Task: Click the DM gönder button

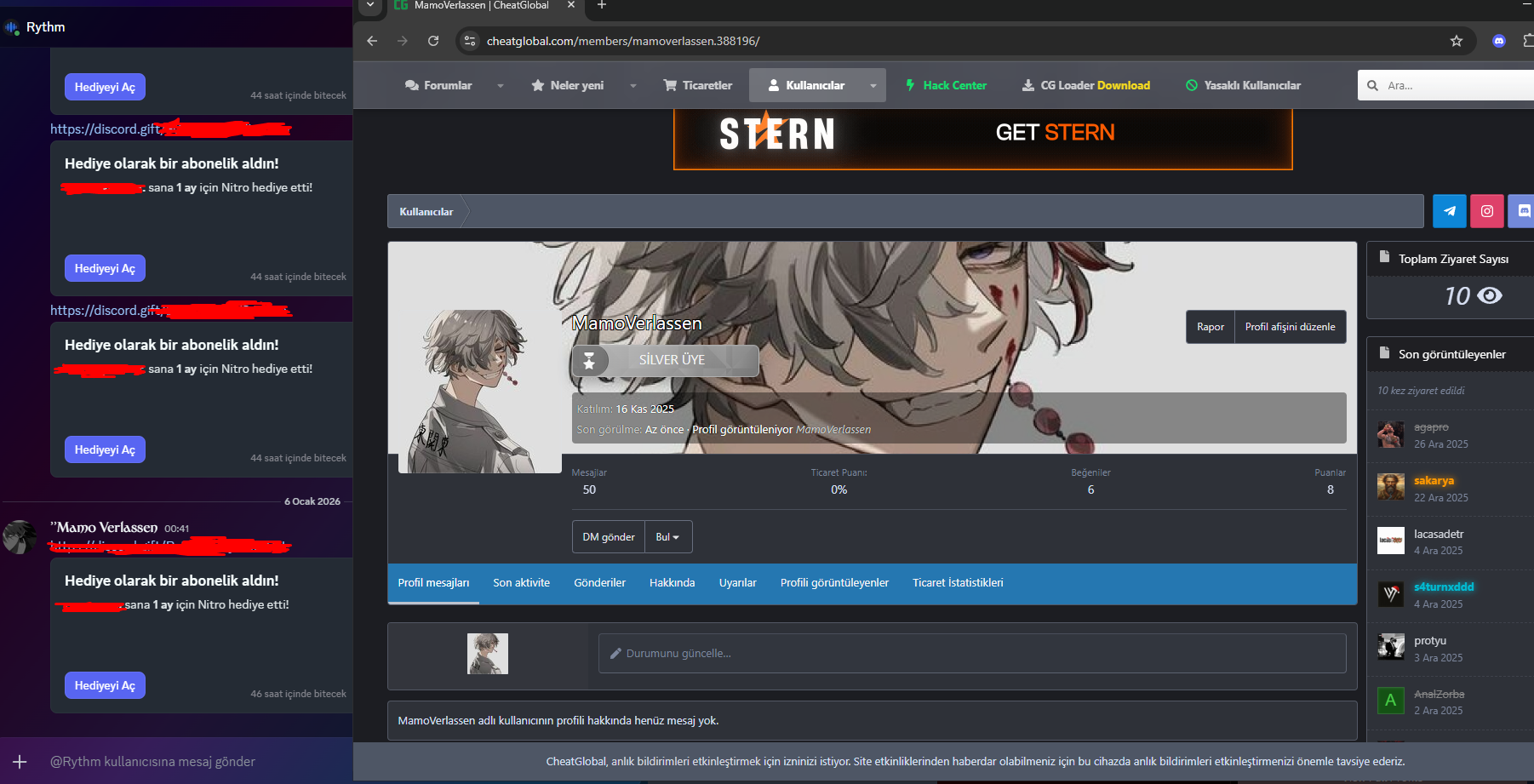Action: [x=609, y=537]
